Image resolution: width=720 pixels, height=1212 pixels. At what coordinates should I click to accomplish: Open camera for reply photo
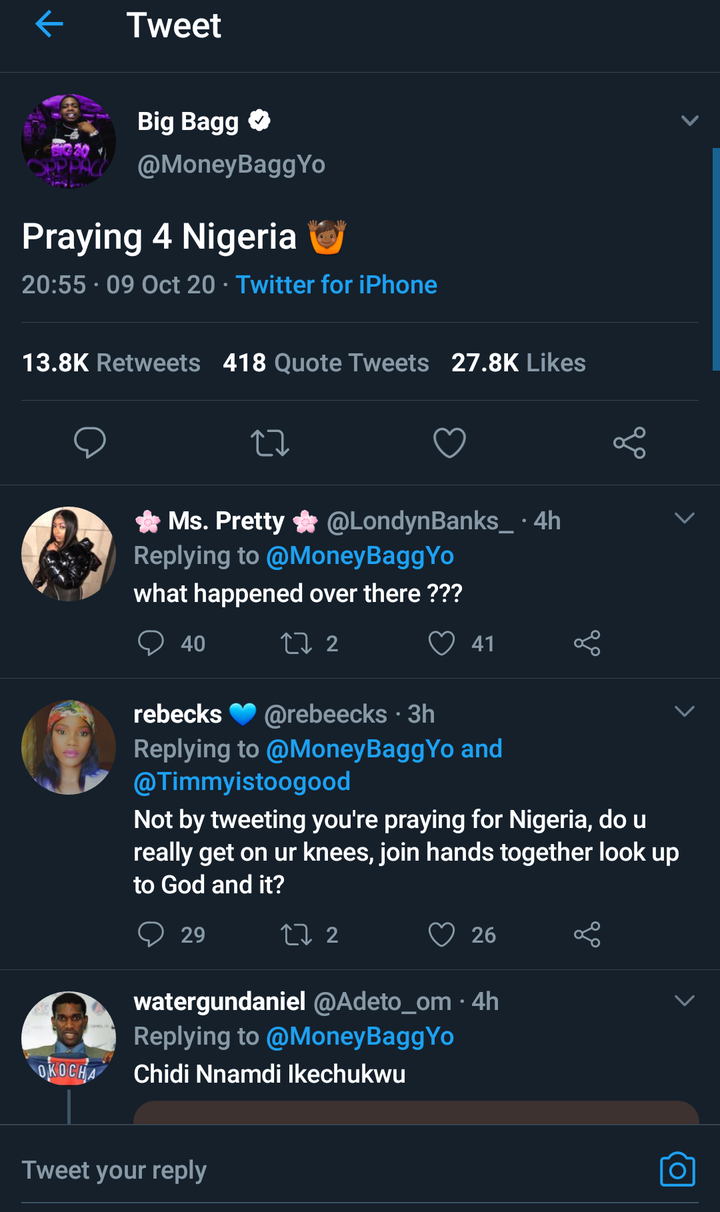pyautogui.click(x=677, y=1169)
